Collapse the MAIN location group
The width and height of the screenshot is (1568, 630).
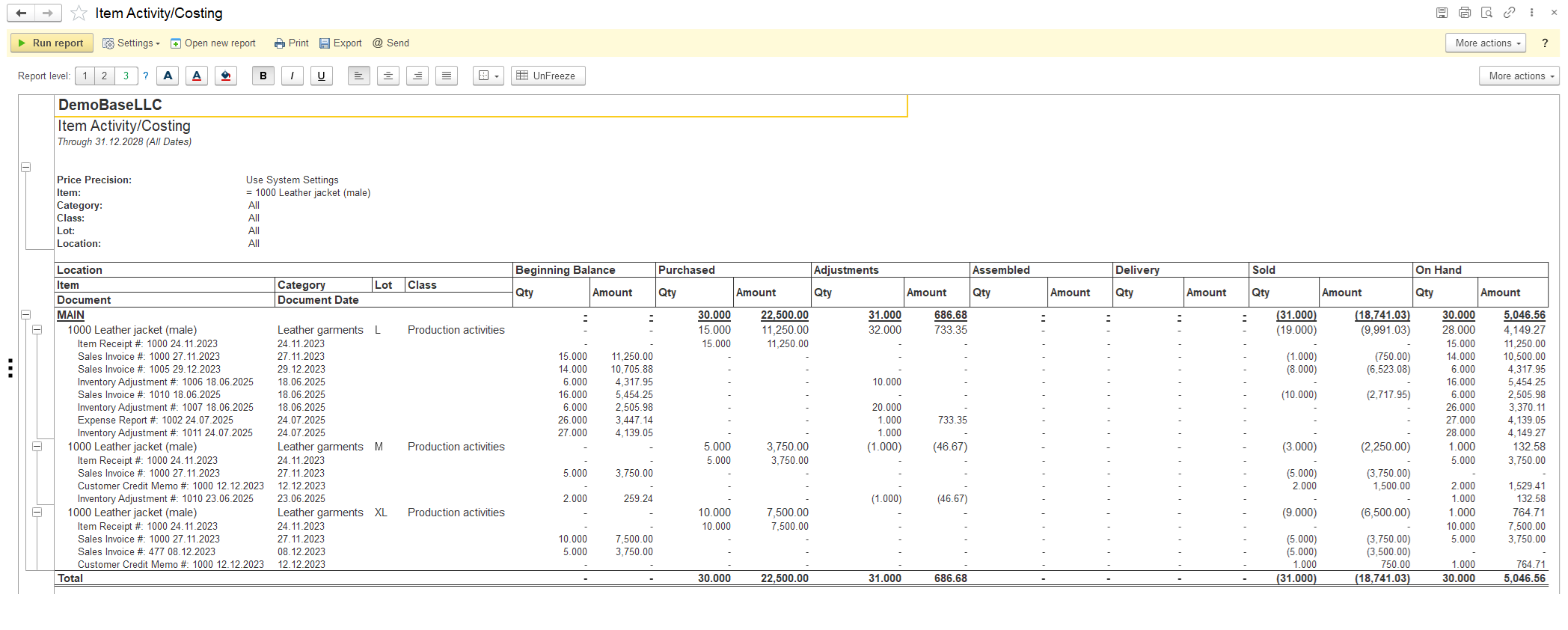click(25, 315)
